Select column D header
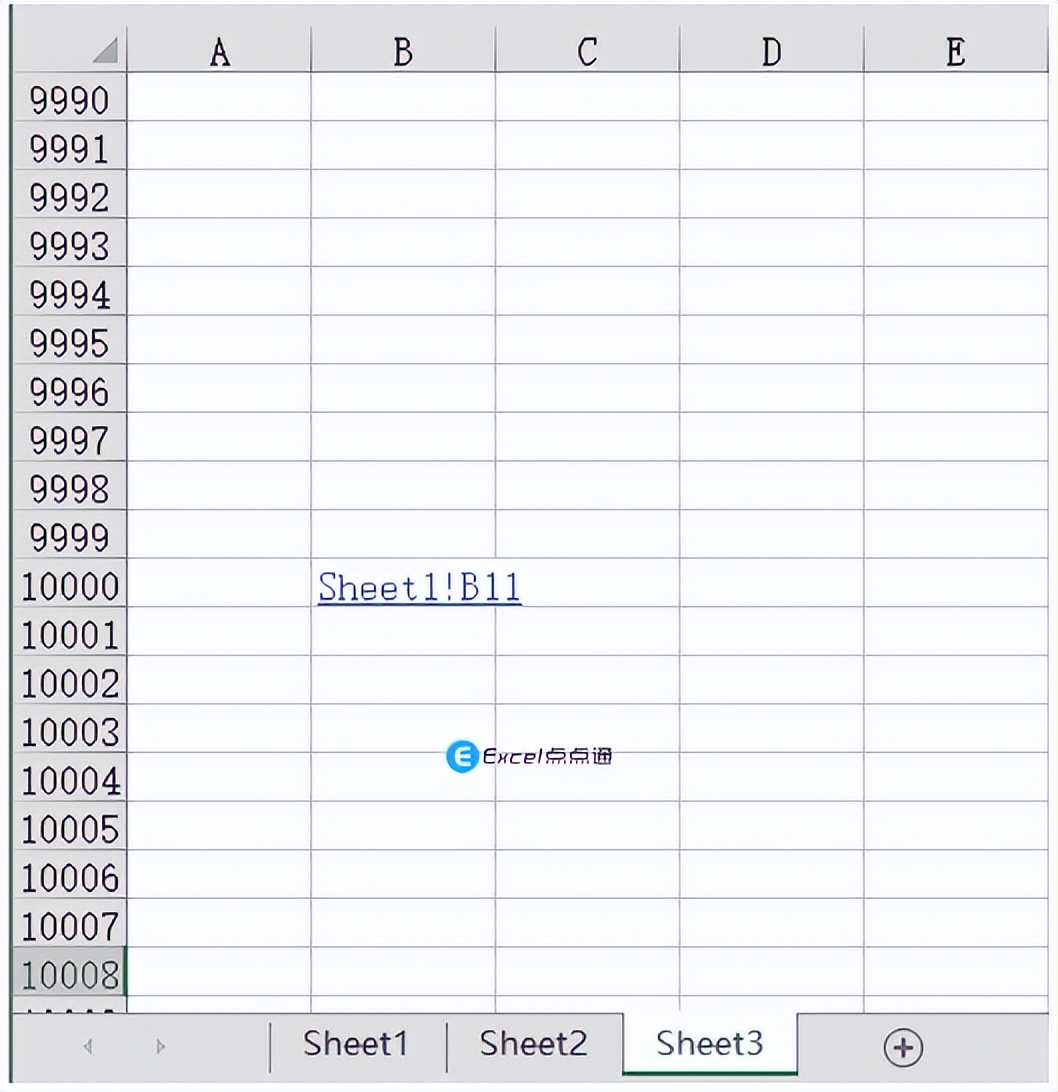 771,51
